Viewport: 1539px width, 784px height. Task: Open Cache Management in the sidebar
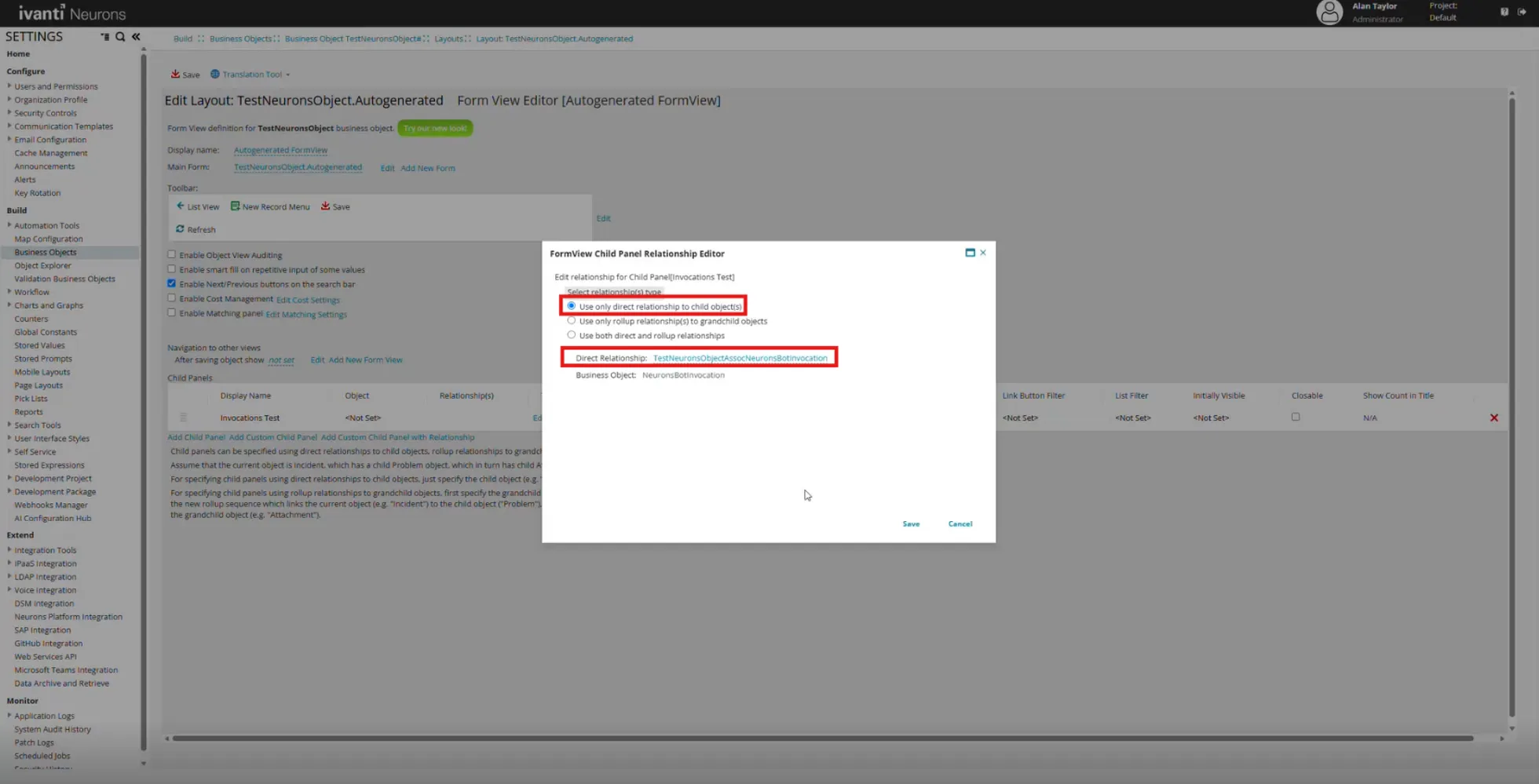pyautogui.click(x=51, y=153)
